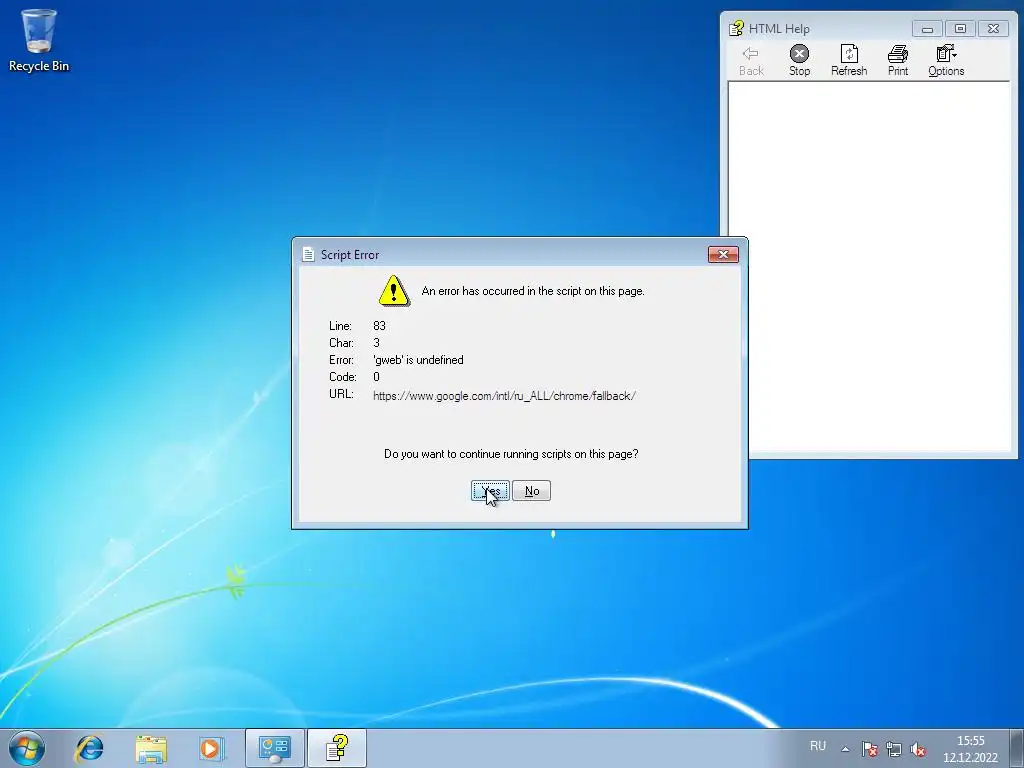
Task: Minimize the HTML Help window
Action: (x=927, y=29)
